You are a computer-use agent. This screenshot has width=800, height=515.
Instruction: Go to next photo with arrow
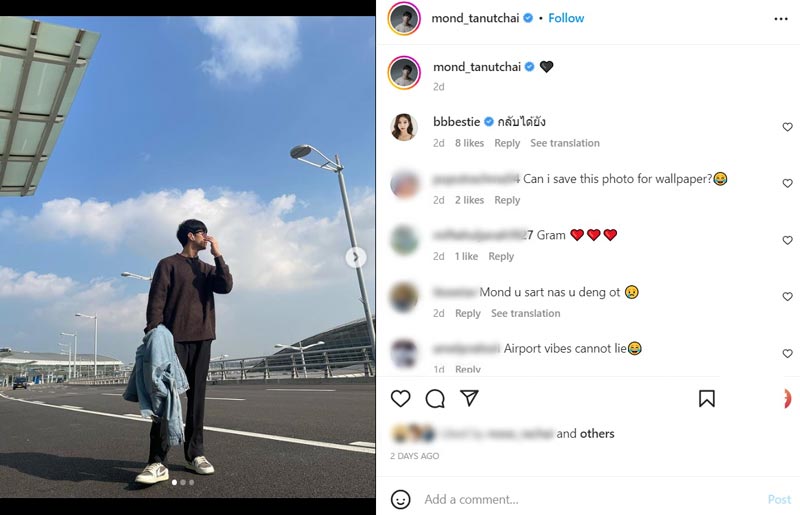click(355, 258)
